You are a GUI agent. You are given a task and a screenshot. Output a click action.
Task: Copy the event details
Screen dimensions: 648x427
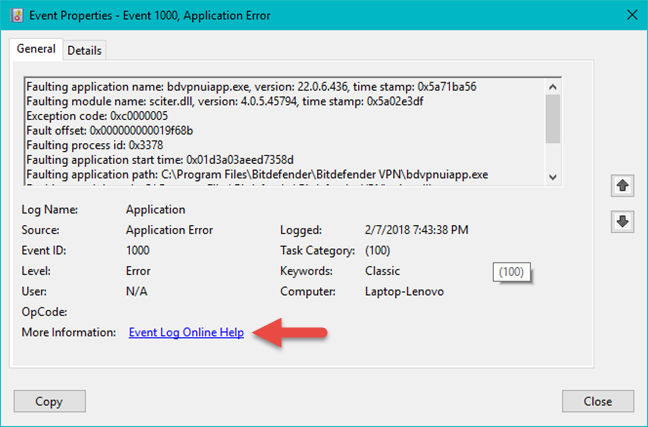(x=50, y=401)
